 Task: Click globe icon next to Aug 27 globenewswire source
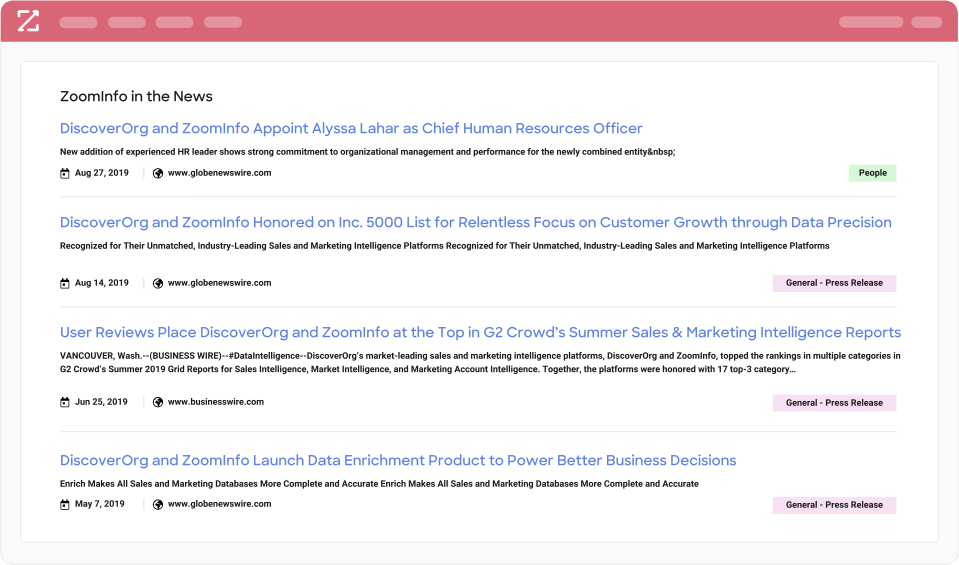[158, 173]
